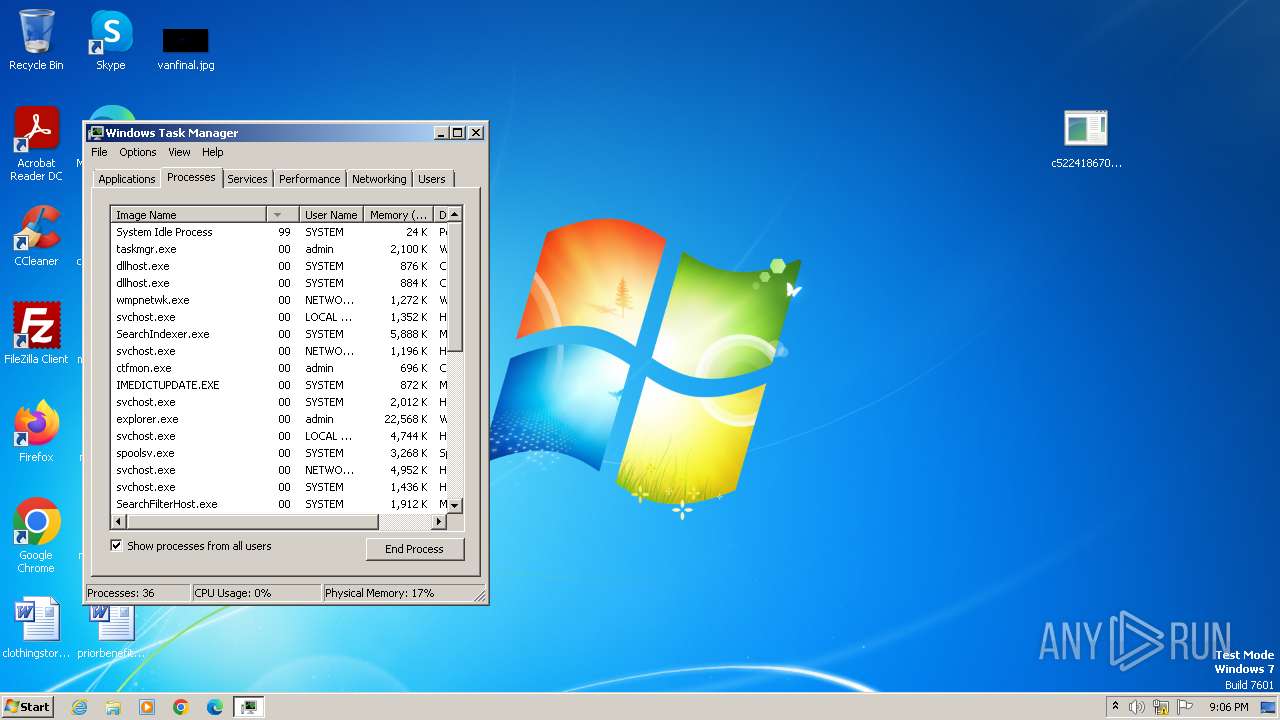
Task: Open the Help menu
Action: [x=213, y=152]
